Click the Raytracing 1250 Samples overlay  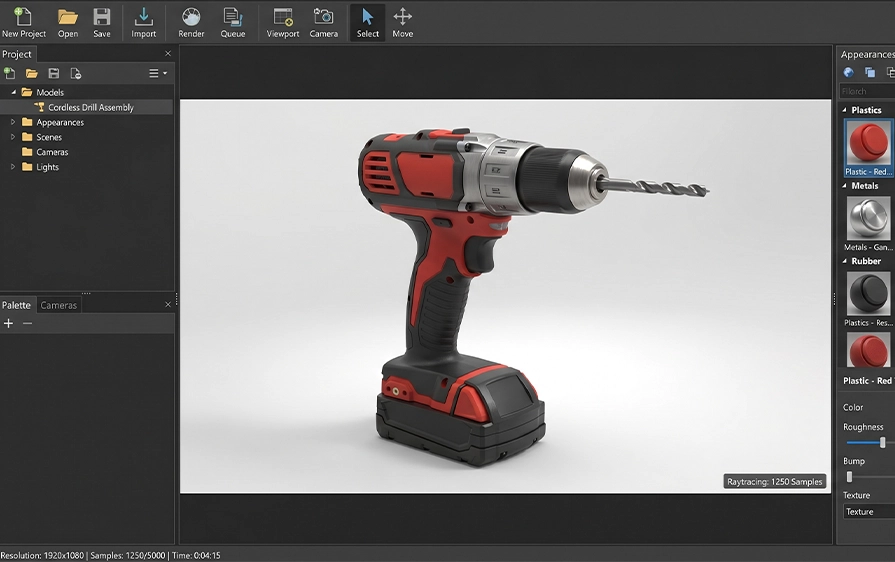(x=775, y=482)
